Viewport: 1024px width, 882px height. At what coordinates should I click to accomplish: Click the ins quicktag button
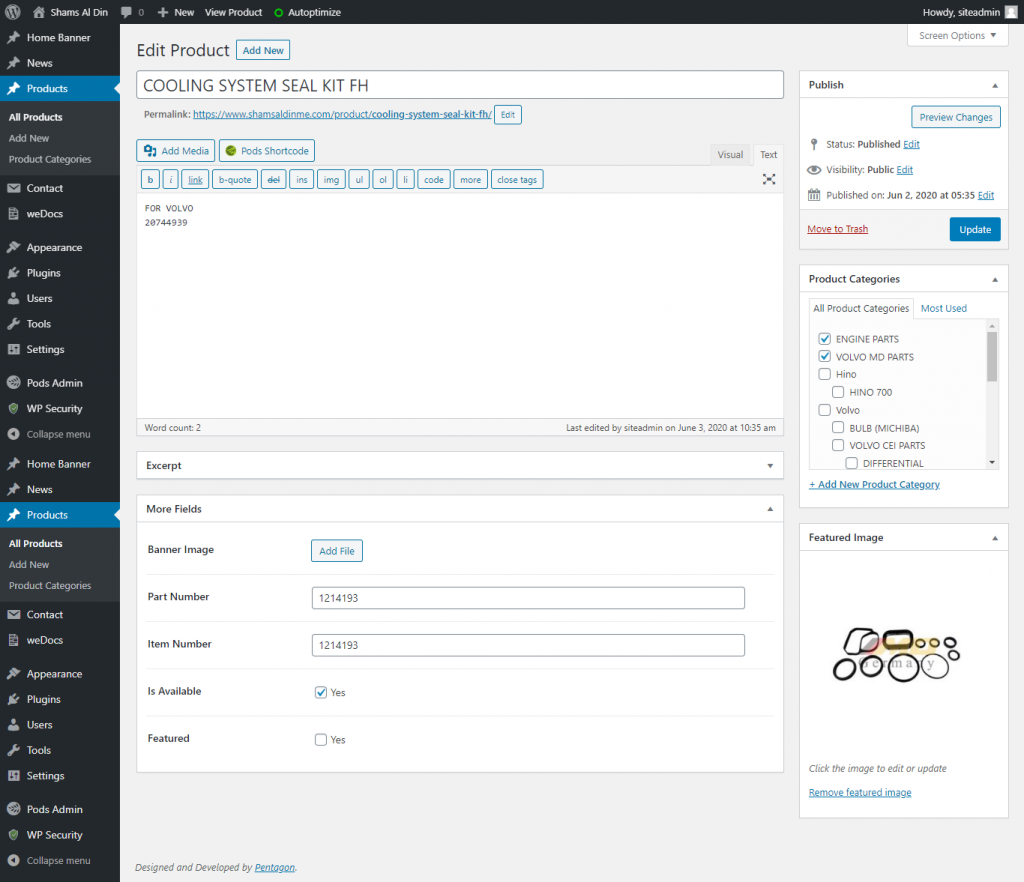(x=302, y=180)
